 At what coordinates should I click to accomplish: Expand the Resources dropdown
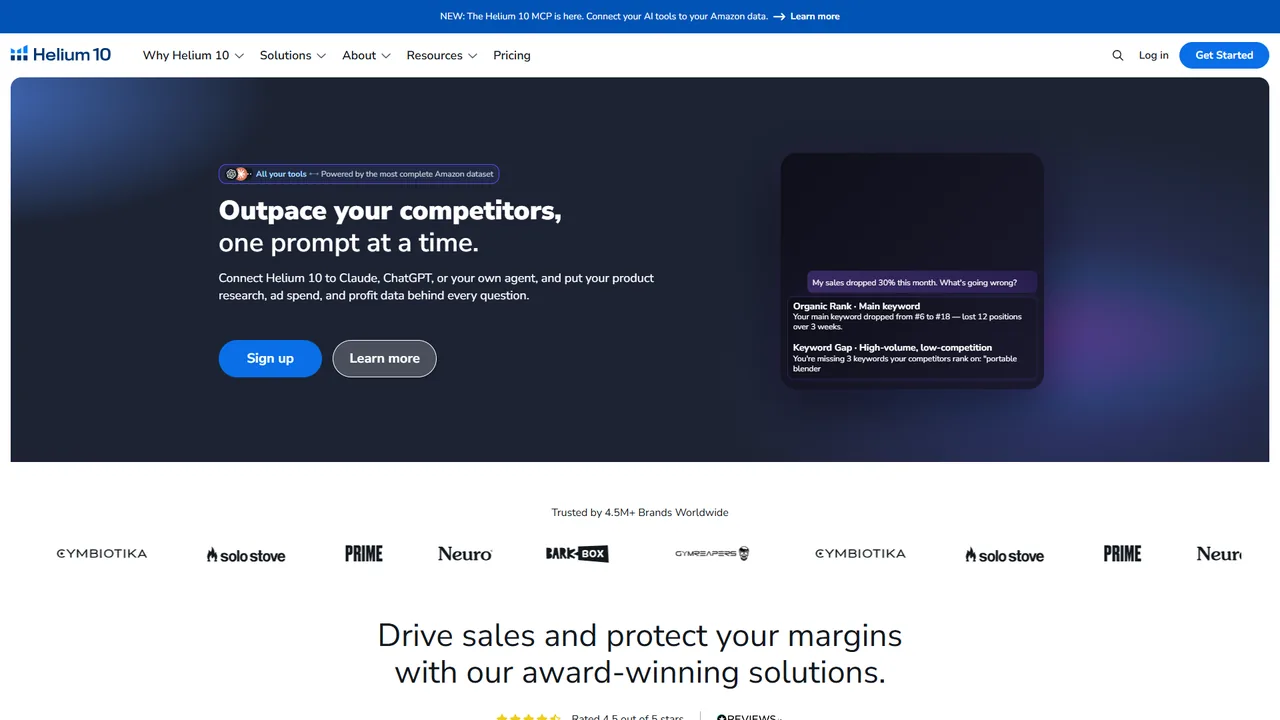click(x=442, y=55)
